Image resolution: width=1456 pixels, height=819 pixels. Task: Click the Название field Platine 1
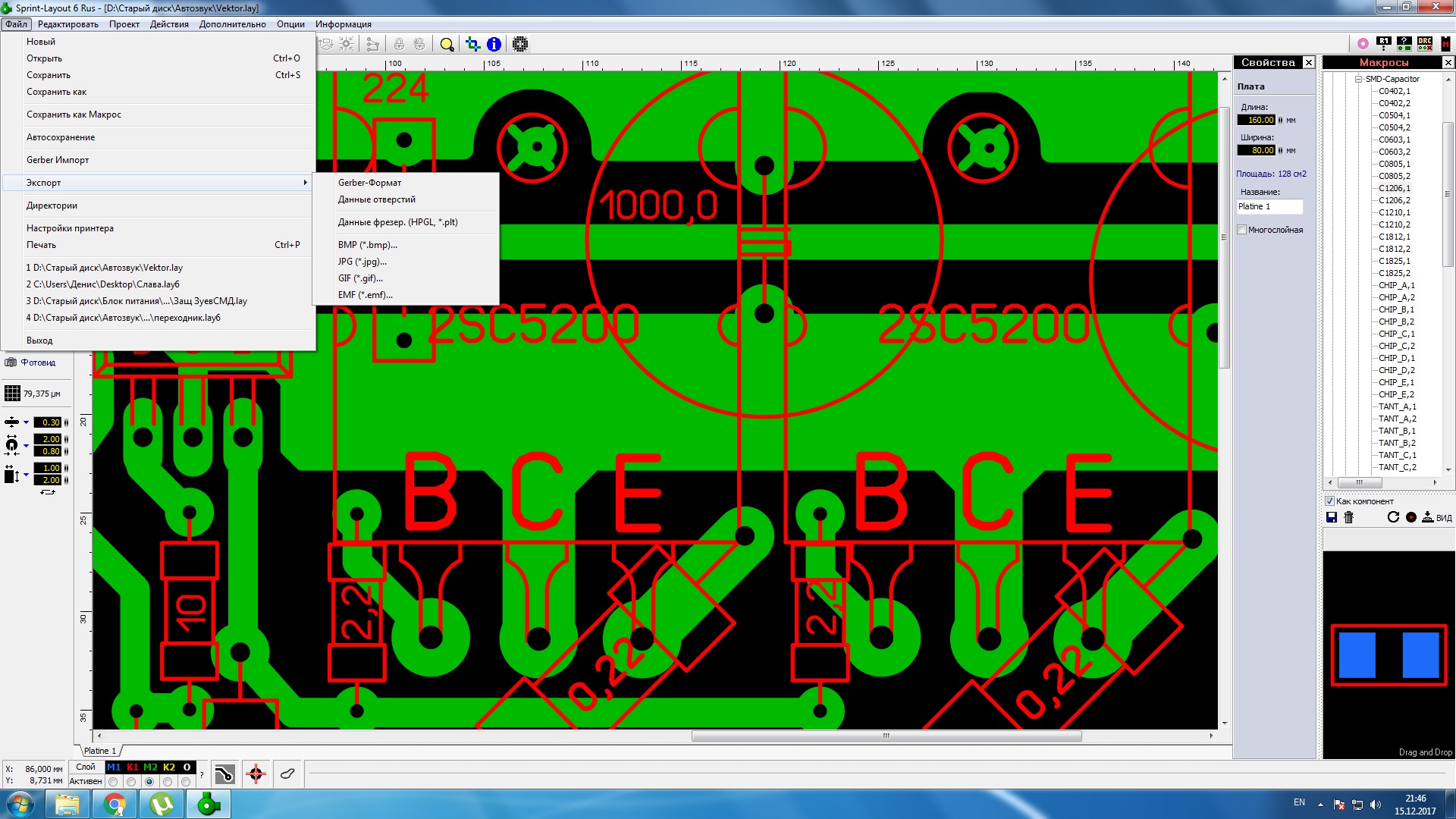coord(1270,206)
